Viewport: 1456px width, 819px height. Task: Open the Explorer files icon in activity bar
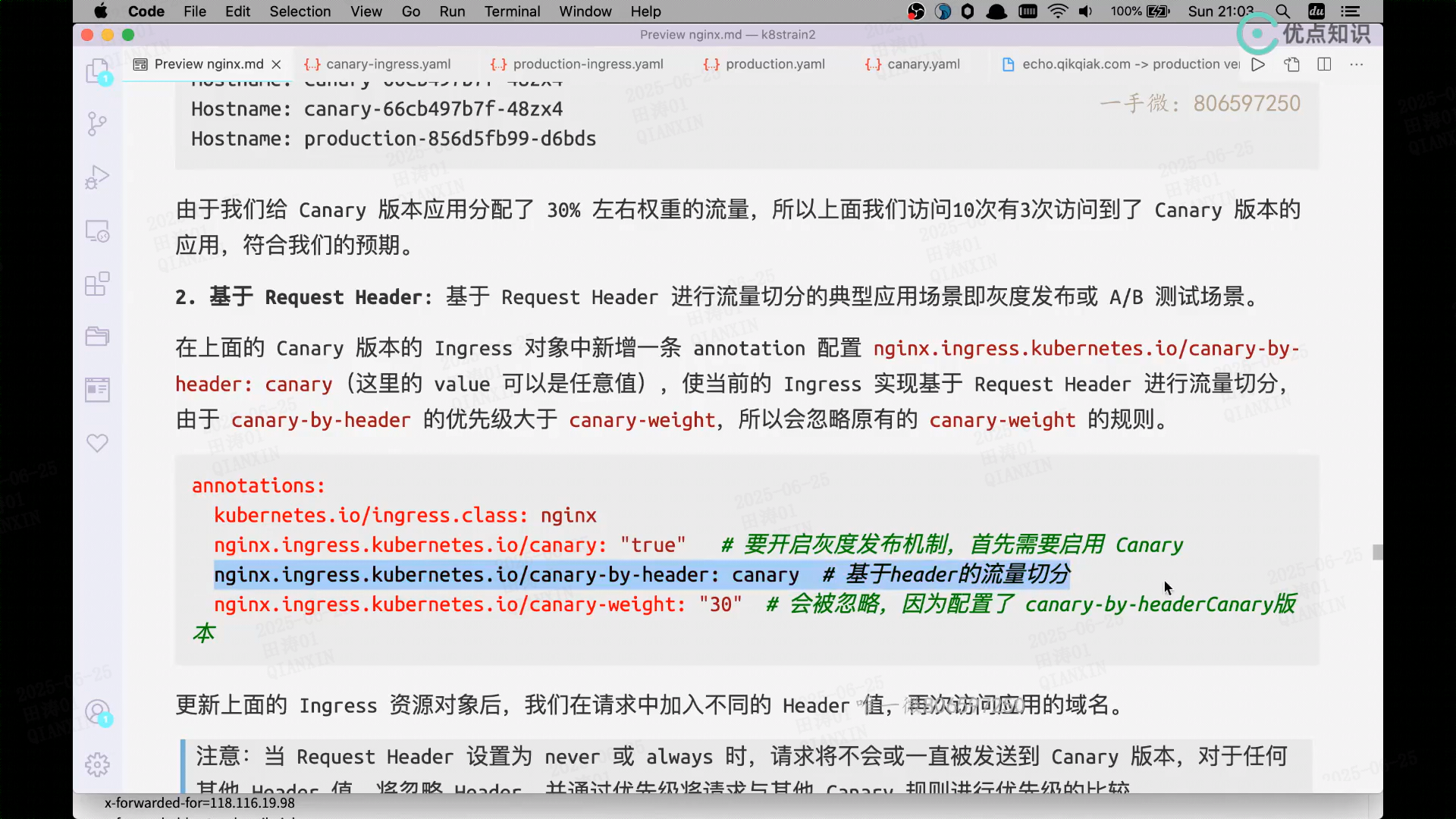click(x=97, y=71)
